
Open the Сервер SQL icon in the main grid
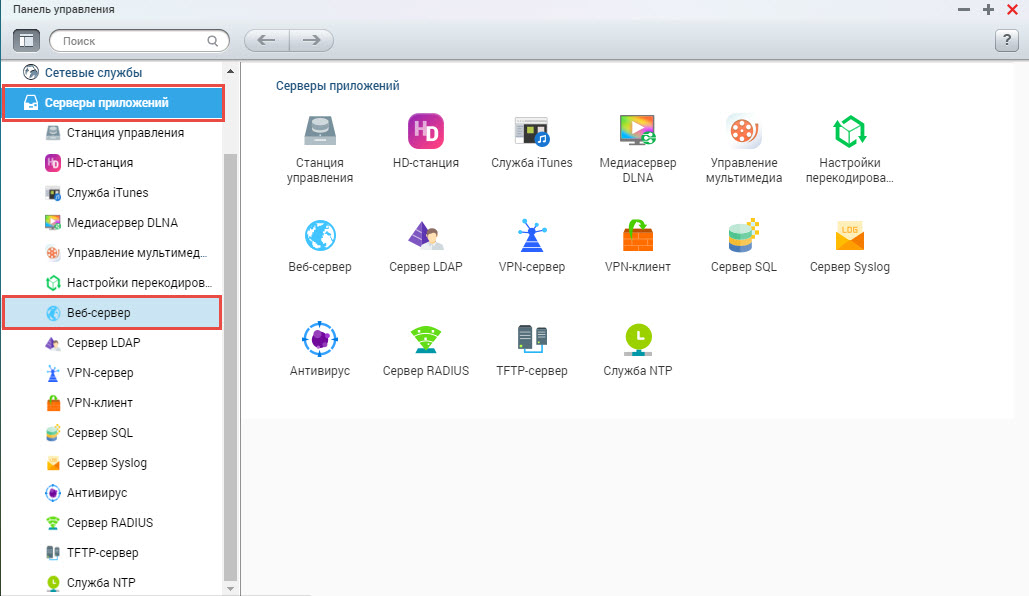[x=744, y=236]
